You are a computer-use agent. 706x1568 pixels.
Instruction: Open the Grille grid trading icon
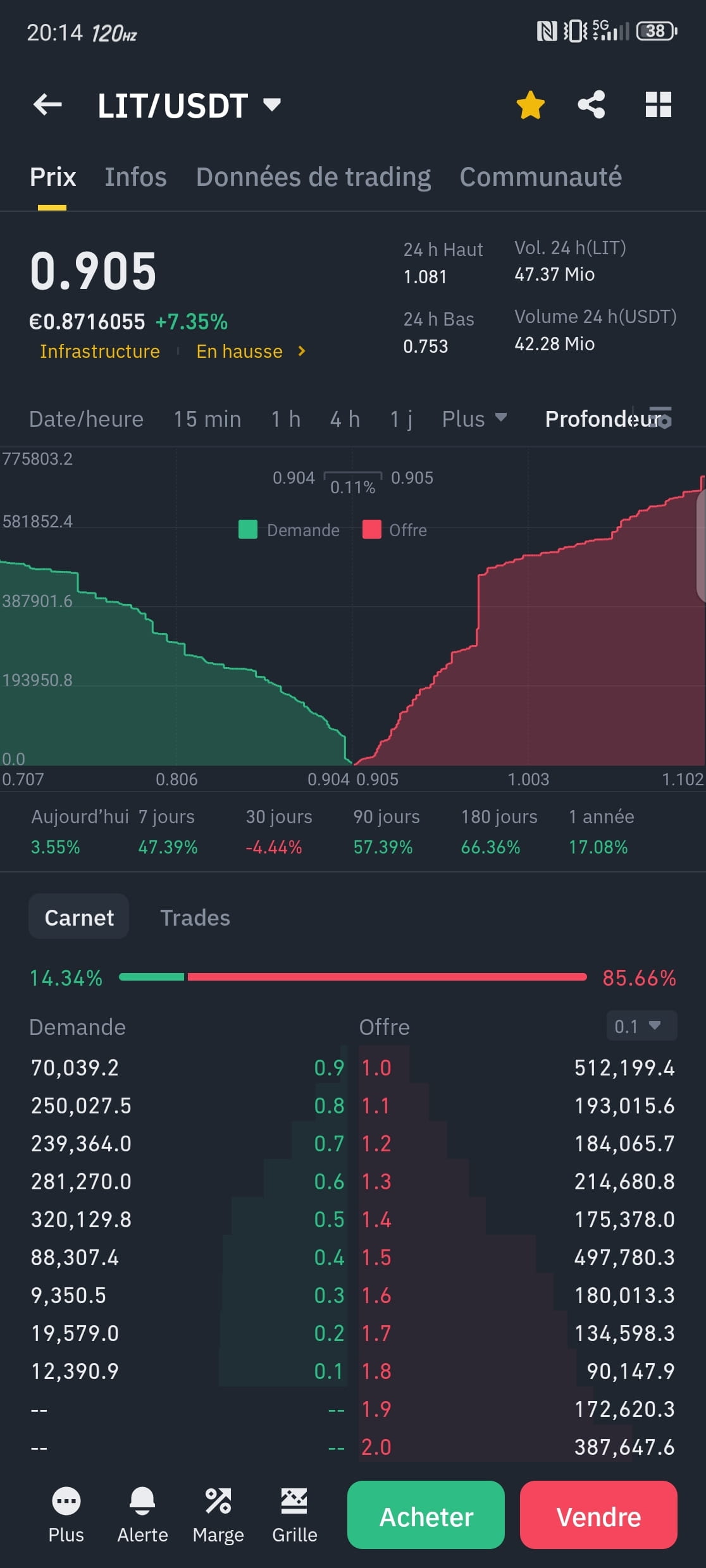(295, 1515)
